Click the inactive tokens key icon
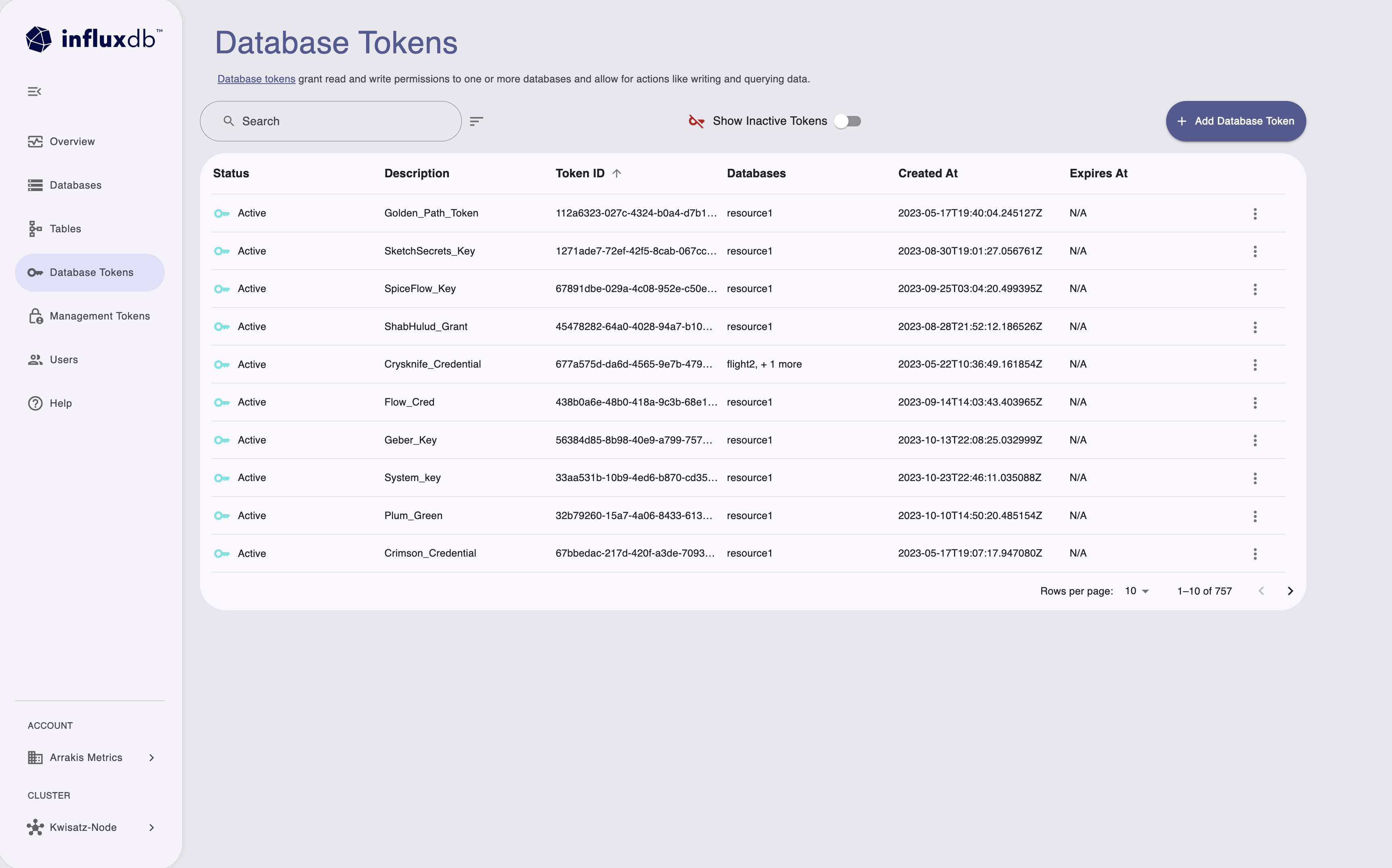 pos(696,121)
